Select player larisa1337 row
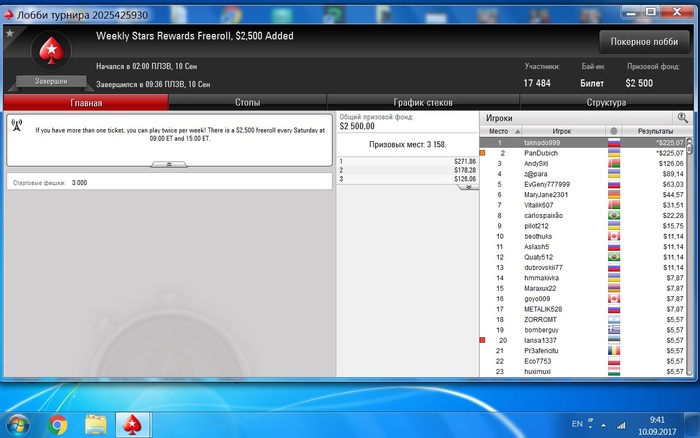700x438 pixels. pos(583,341)
